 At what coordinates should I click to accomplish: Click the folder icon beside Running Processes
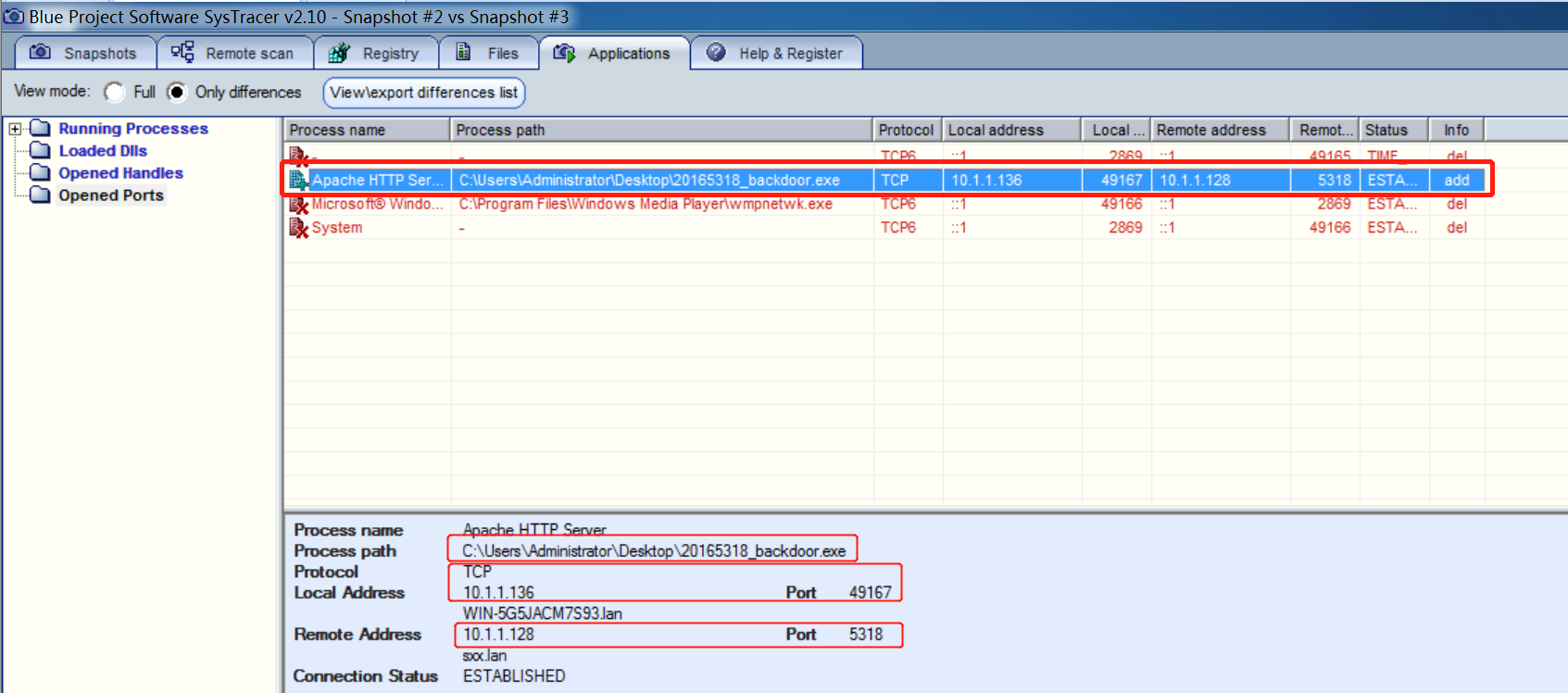[40, 128]
